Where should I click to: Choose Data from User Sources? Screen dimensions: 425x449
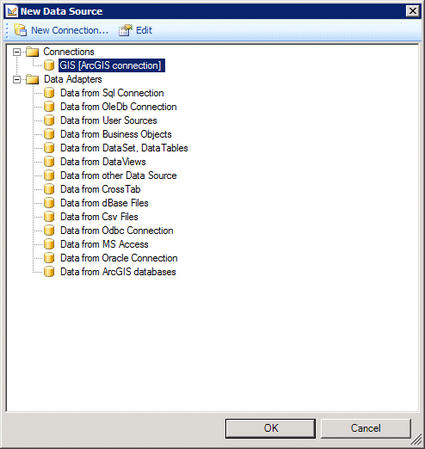click(x=109, y=120)
